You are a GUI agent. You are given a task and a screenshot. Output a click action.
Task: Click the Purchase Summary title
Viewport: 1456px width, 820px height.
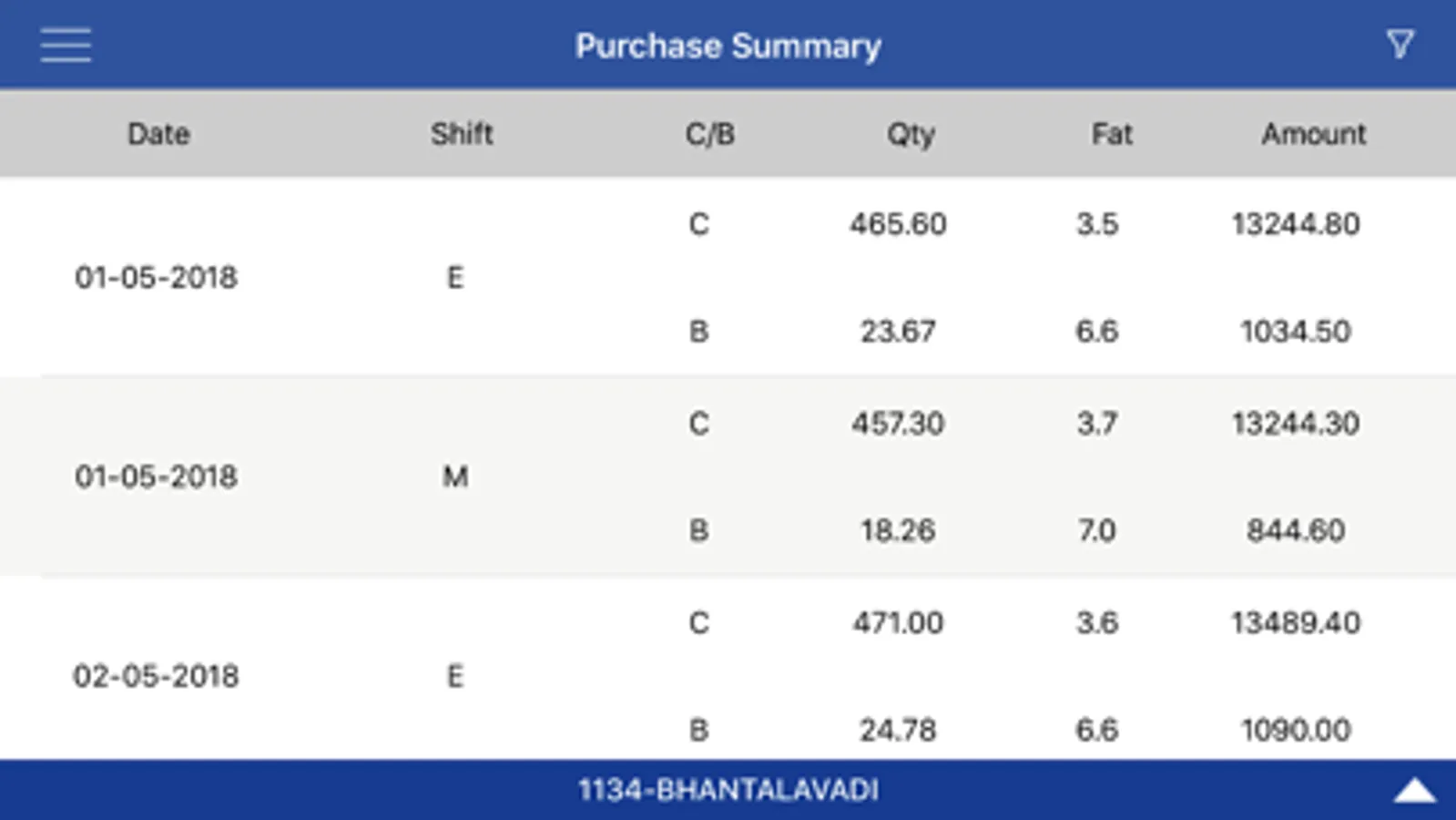[728, 46]
